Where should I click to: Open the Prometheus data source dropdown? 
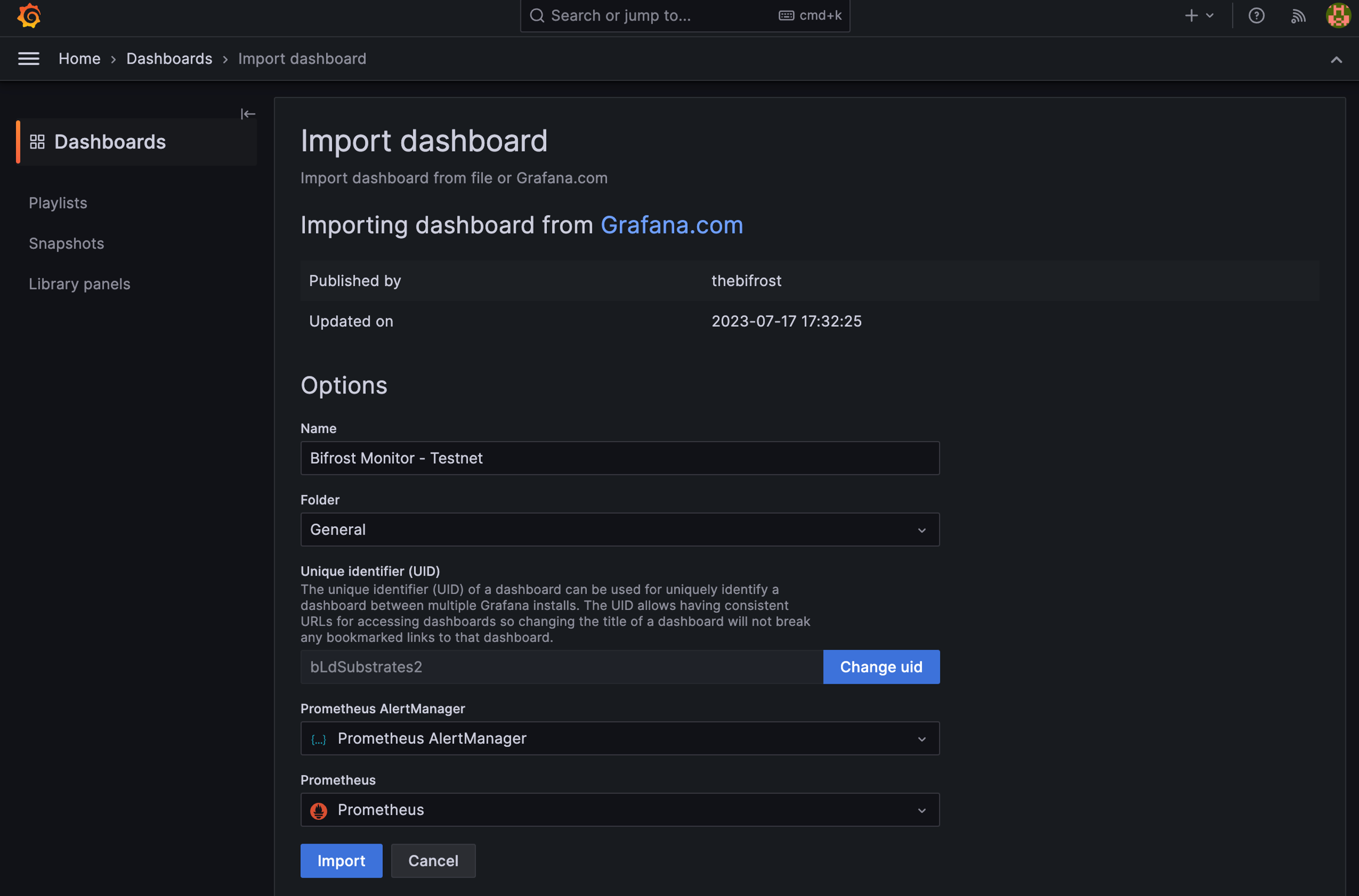(x=619, y=809)
